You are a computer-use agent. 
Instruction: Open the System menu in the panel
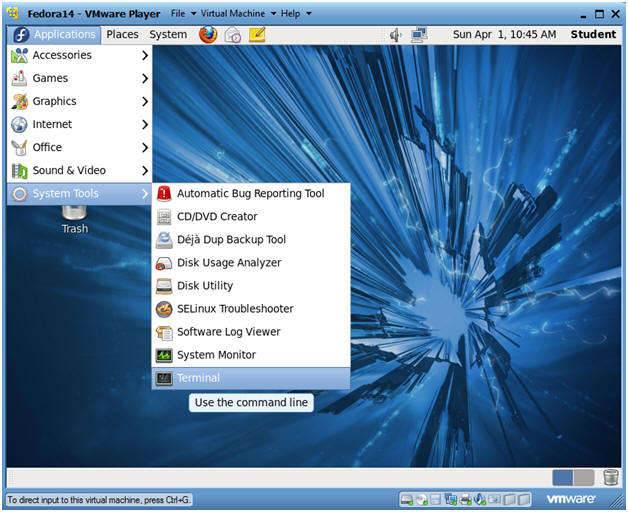pyautogui.click(x=168, y=35)
